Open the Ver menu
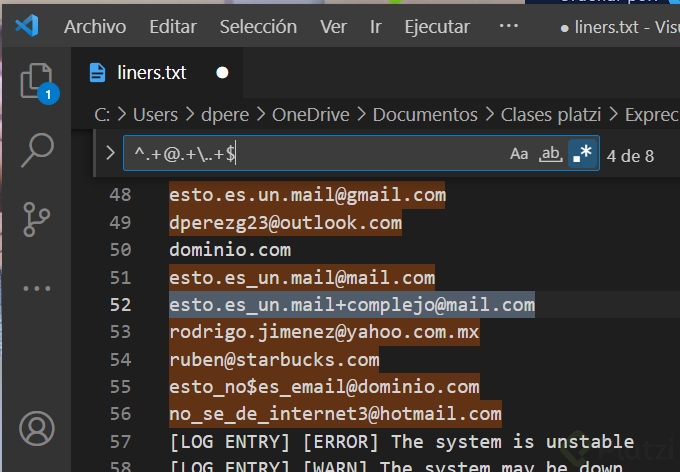 333,27
